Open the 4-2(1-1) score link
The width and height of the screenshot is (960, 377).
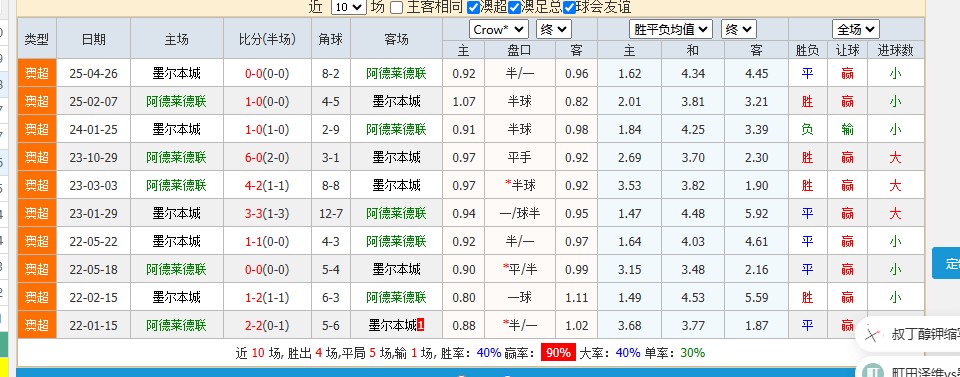coord(267,185)
